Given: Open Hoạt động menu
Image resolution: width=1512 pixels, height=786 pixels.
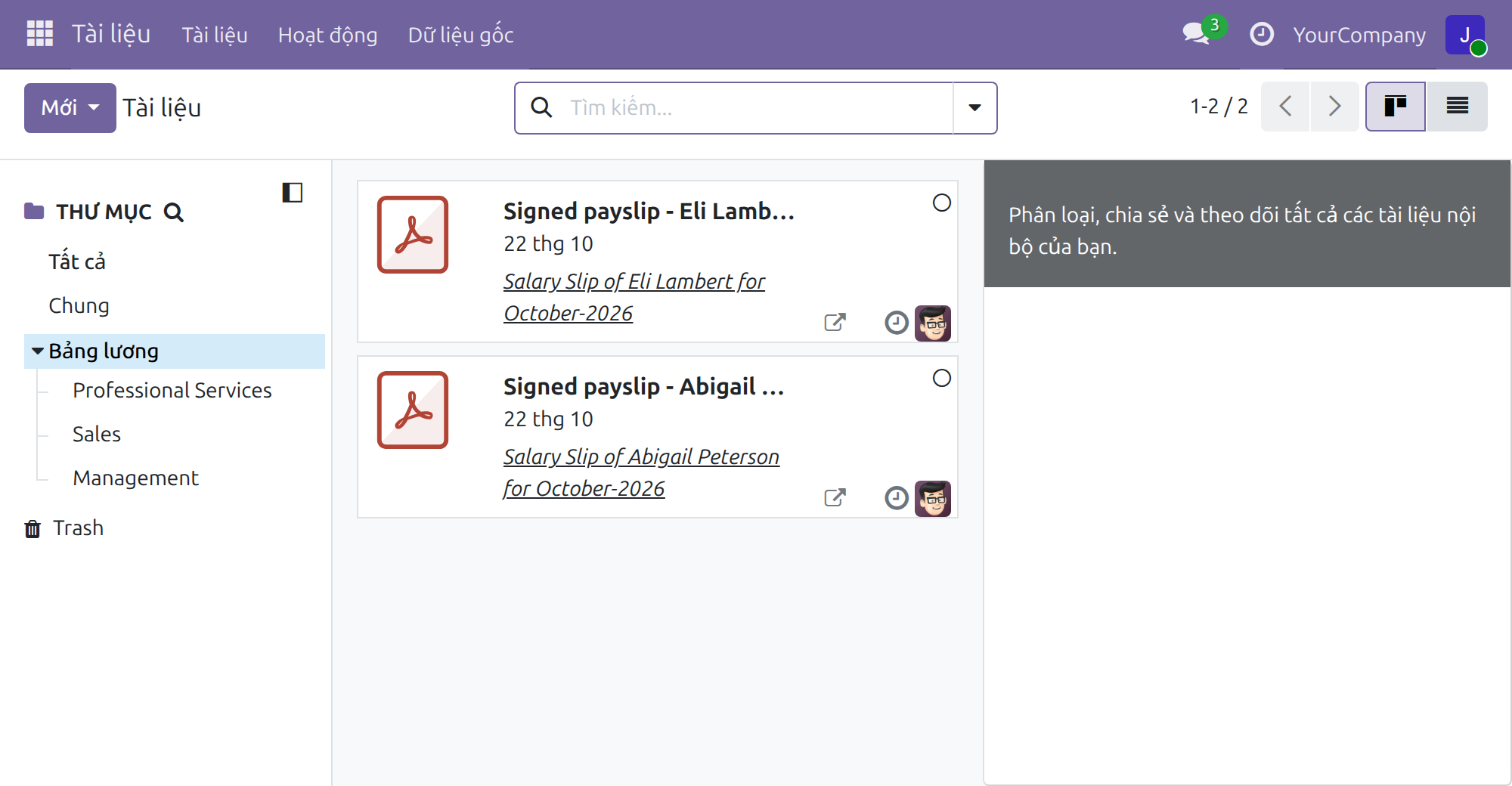Looking at the screenshot, I should click(x=327, y=35).
